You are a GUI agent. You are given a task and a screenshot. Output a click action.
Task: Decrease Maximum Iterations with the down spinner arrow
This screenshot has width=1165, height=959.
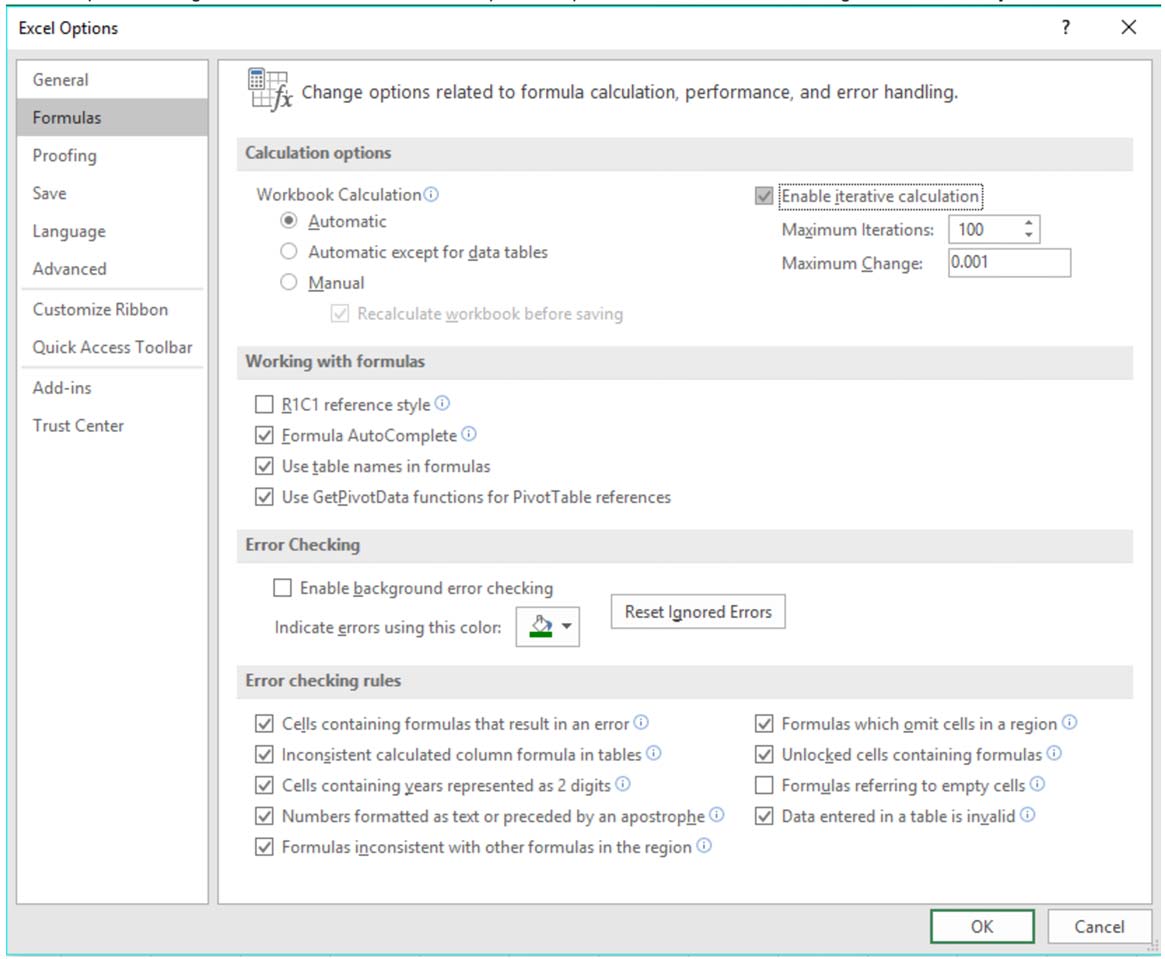[1028, 235]
